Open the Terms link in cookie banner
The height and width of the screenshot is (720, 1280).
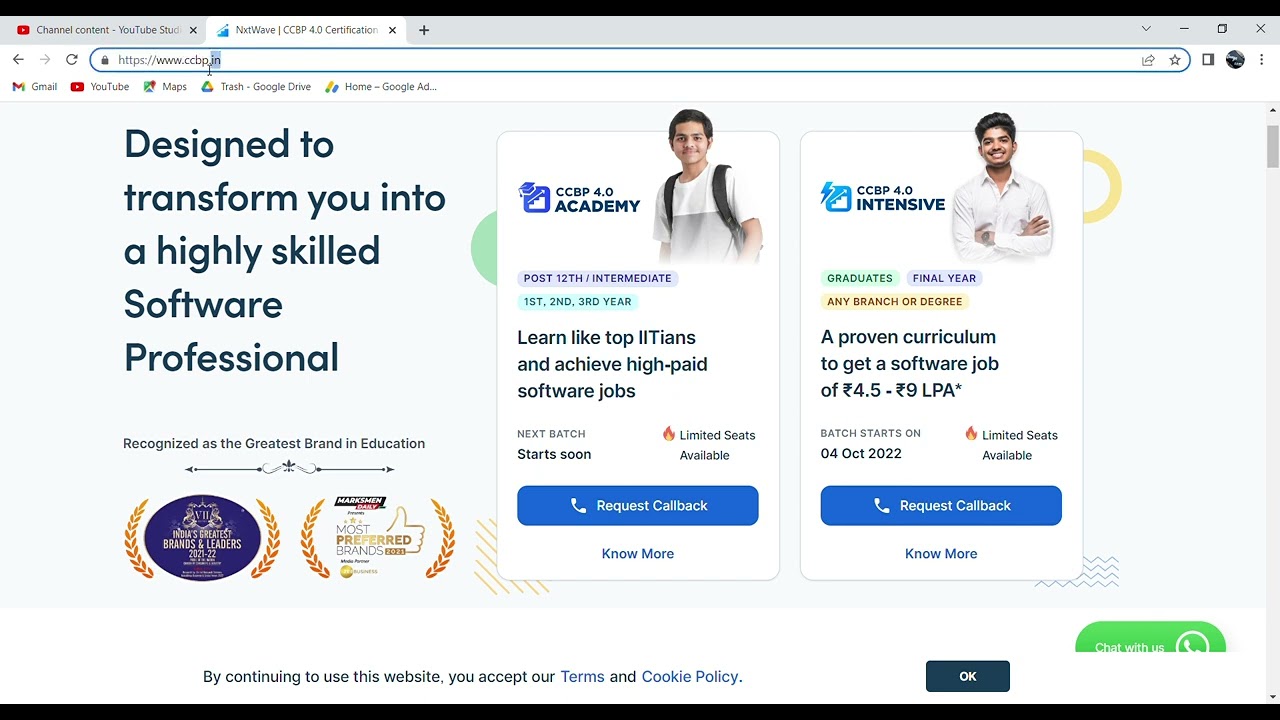pyautogui.click(x=582, y=677)
